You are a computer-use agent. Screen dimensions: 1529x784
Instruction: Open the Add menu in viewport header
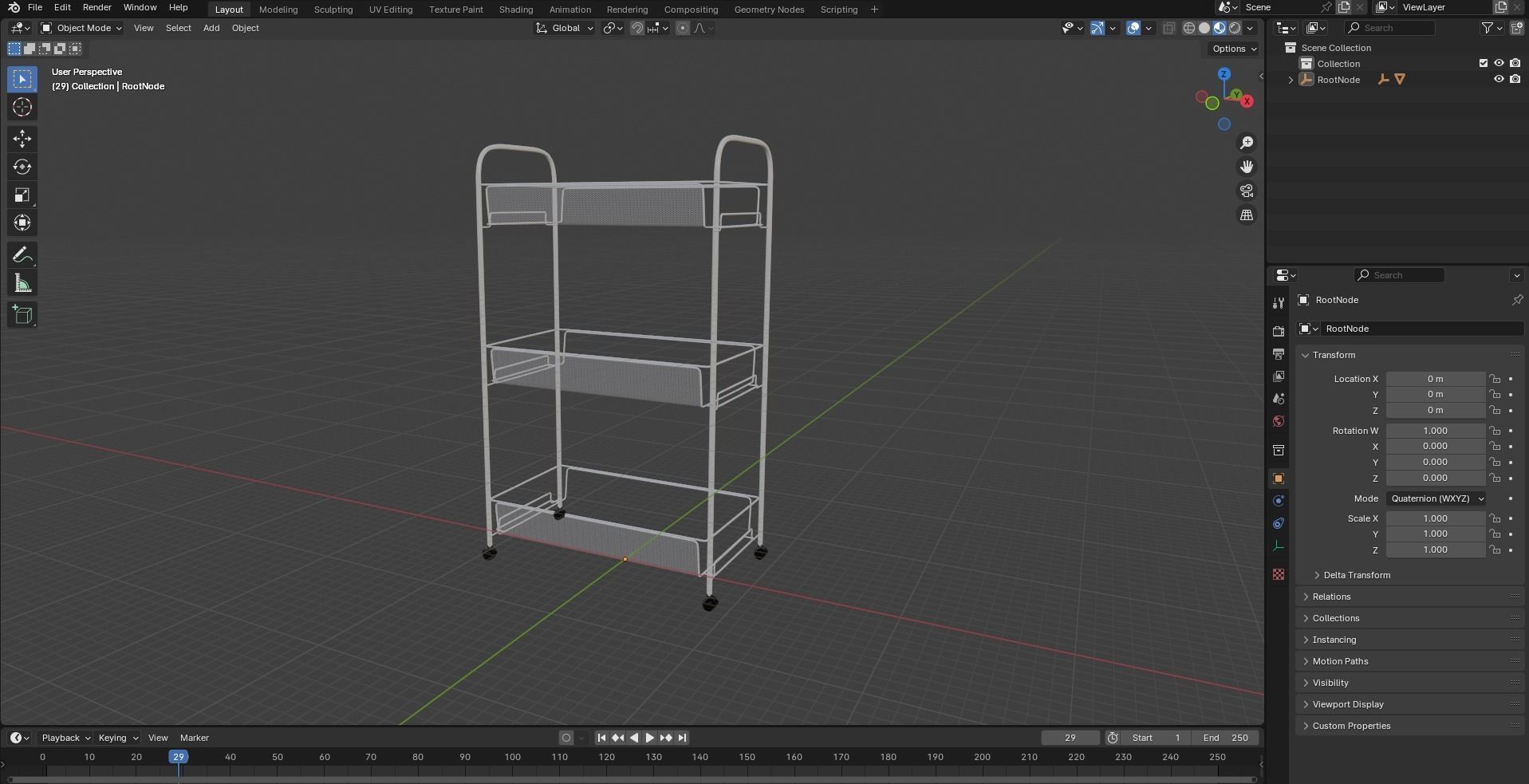(x=211, y=28)
